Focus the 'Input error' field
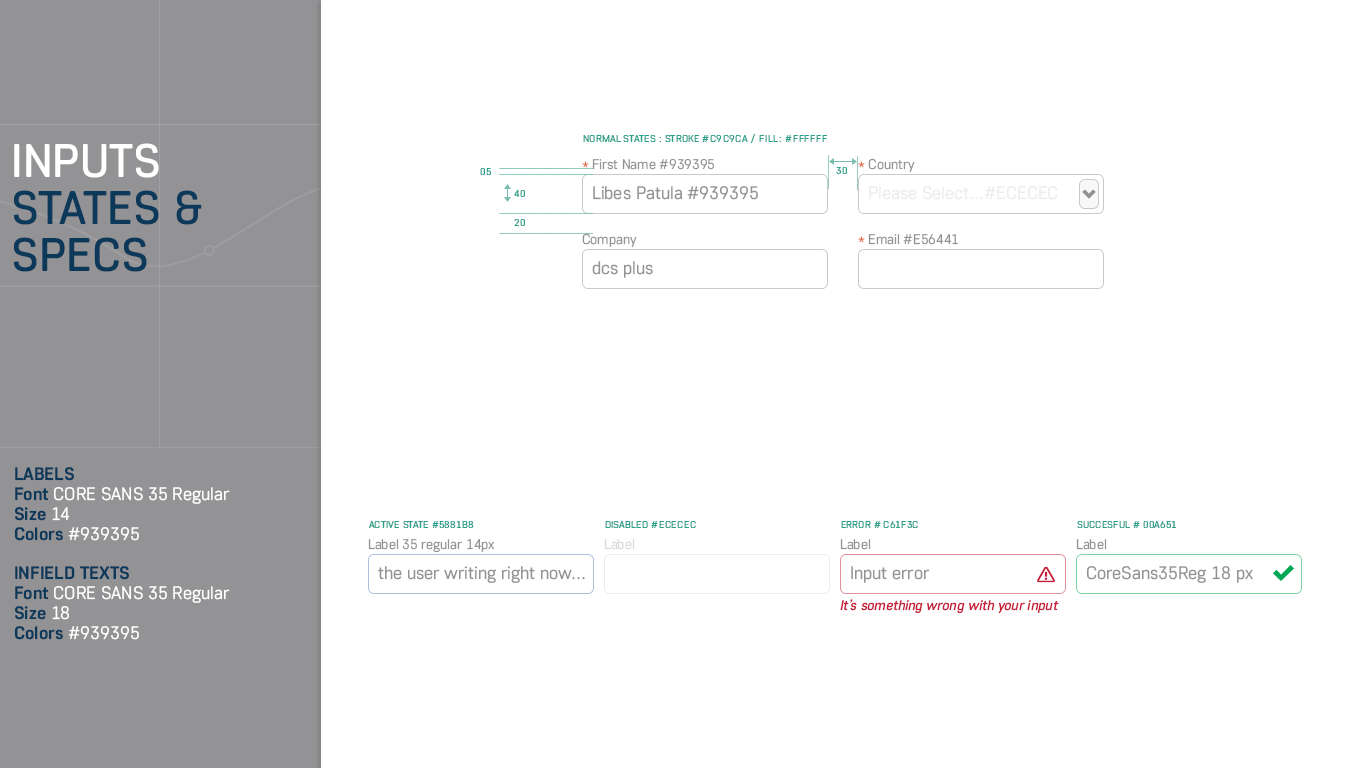 pyautogui.click(x=935, y=574)
